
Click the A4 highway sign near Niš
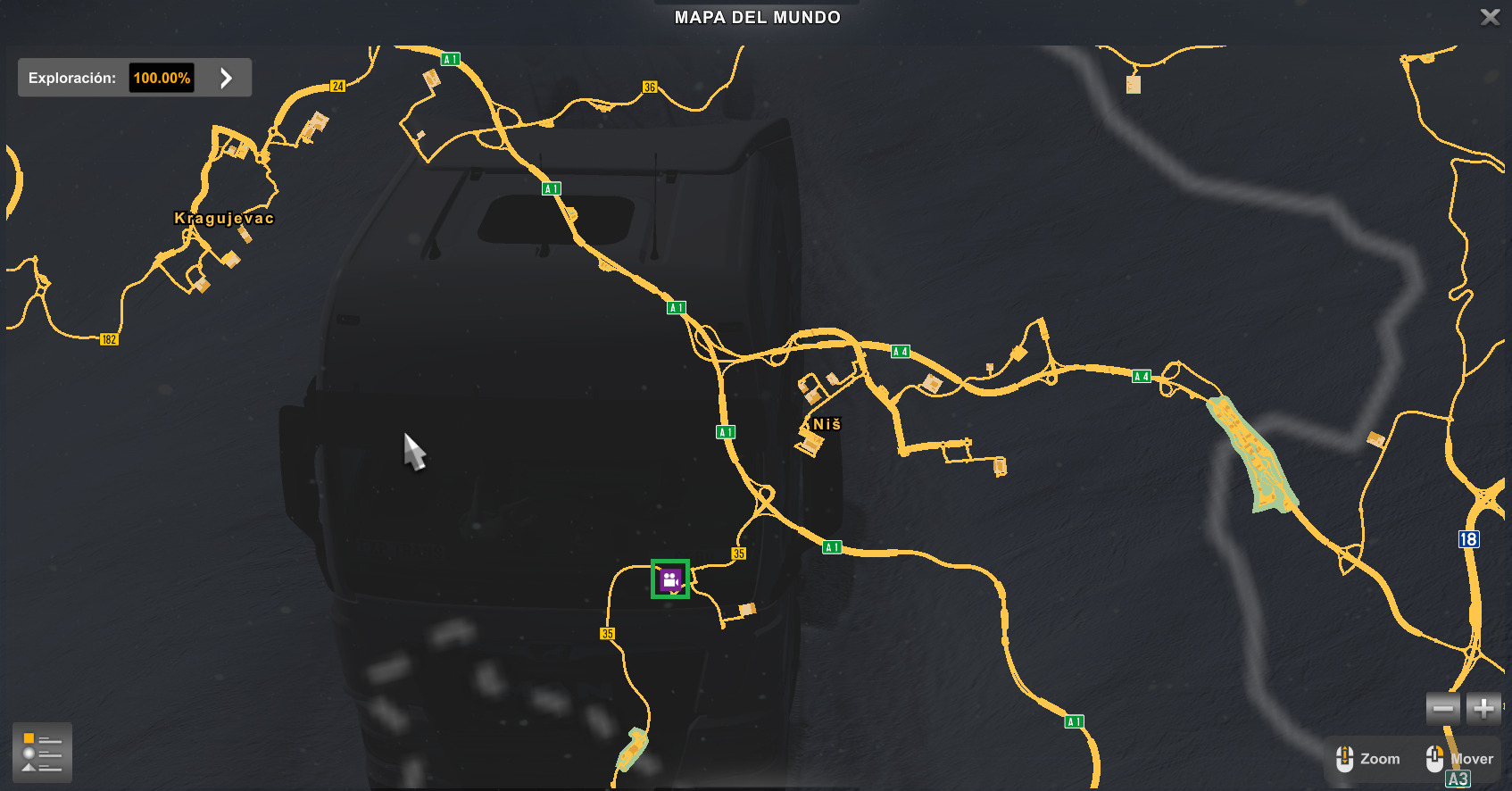pos(901,352)
